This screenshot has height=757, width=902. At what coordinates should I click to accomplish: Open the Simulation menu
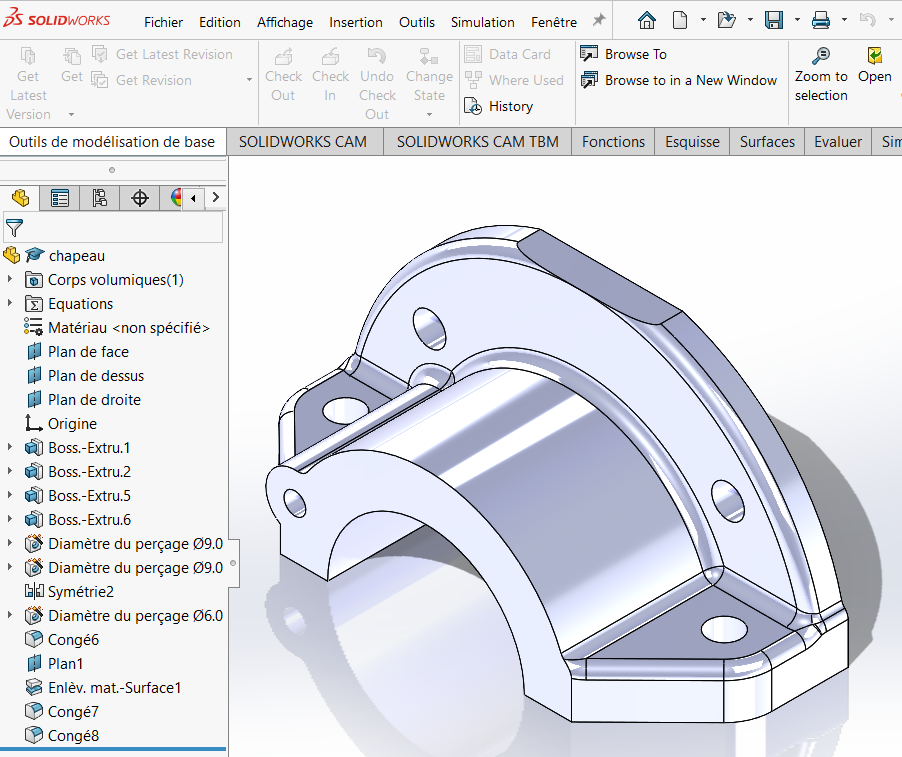tap(483, 22)
